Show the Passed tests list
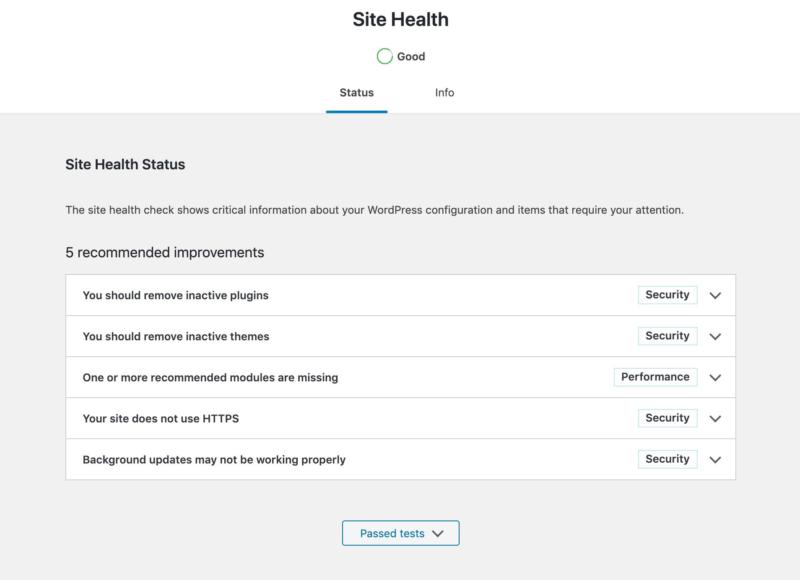Image resolution: width=800 pixels, height=580 pixels. click(x=400, y=534)
